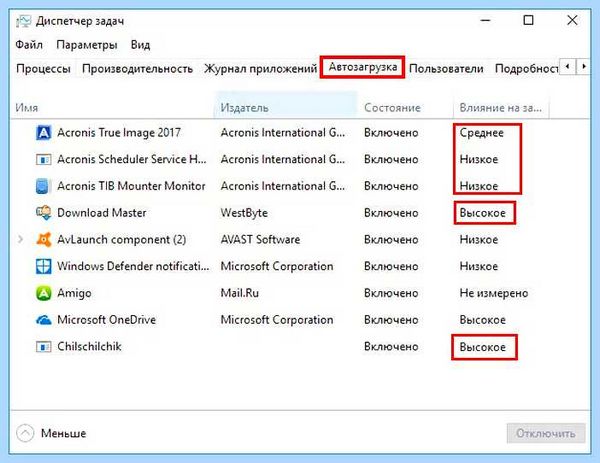Open the Вид menu
This screenshot has width=600, height=463.
coord(140,45)
